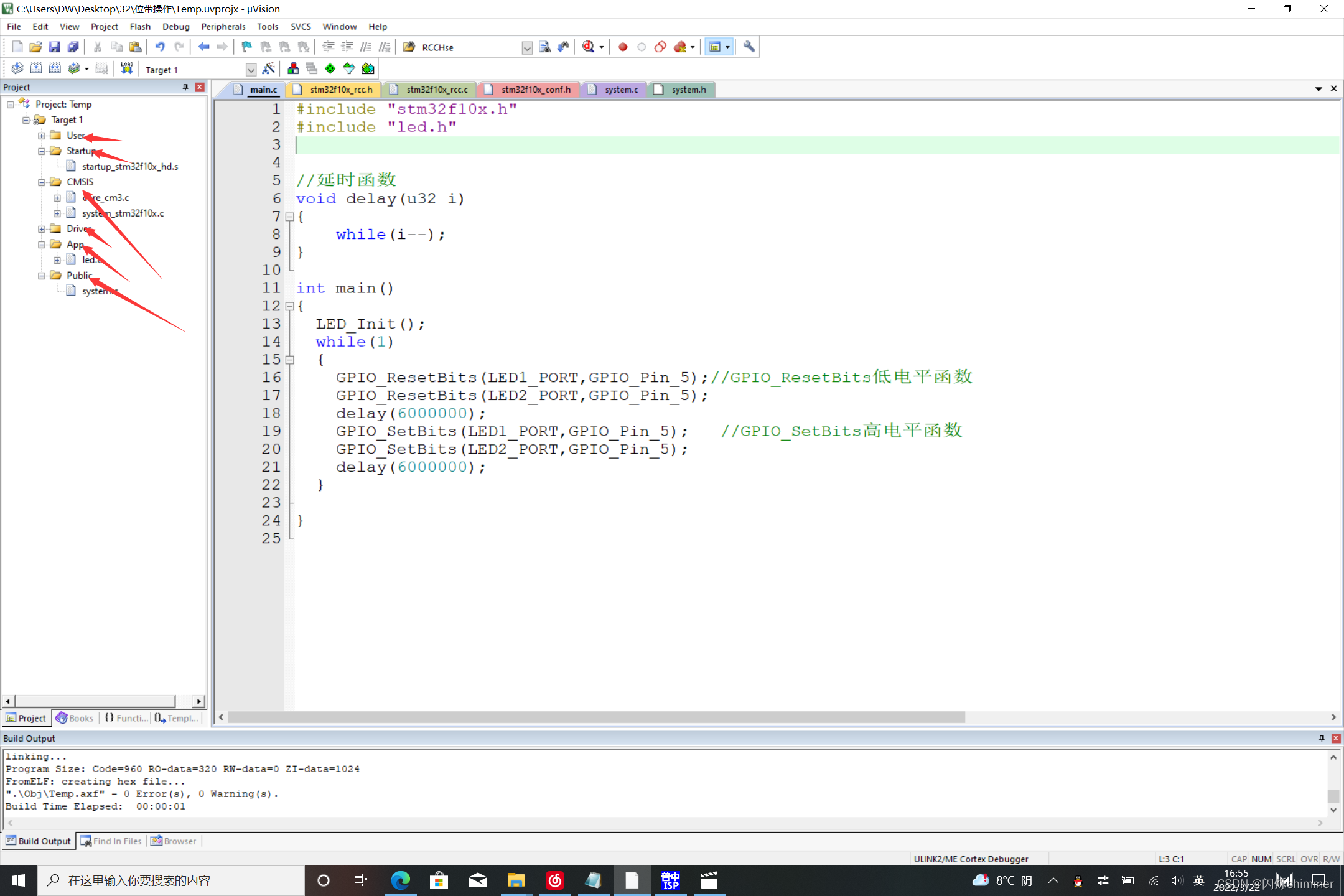The height and width of the screenshot is (896, 1344).
Task: Open Microsoft Edge from the taskbar
Action: pyautogui.click(x=401, y=880)
